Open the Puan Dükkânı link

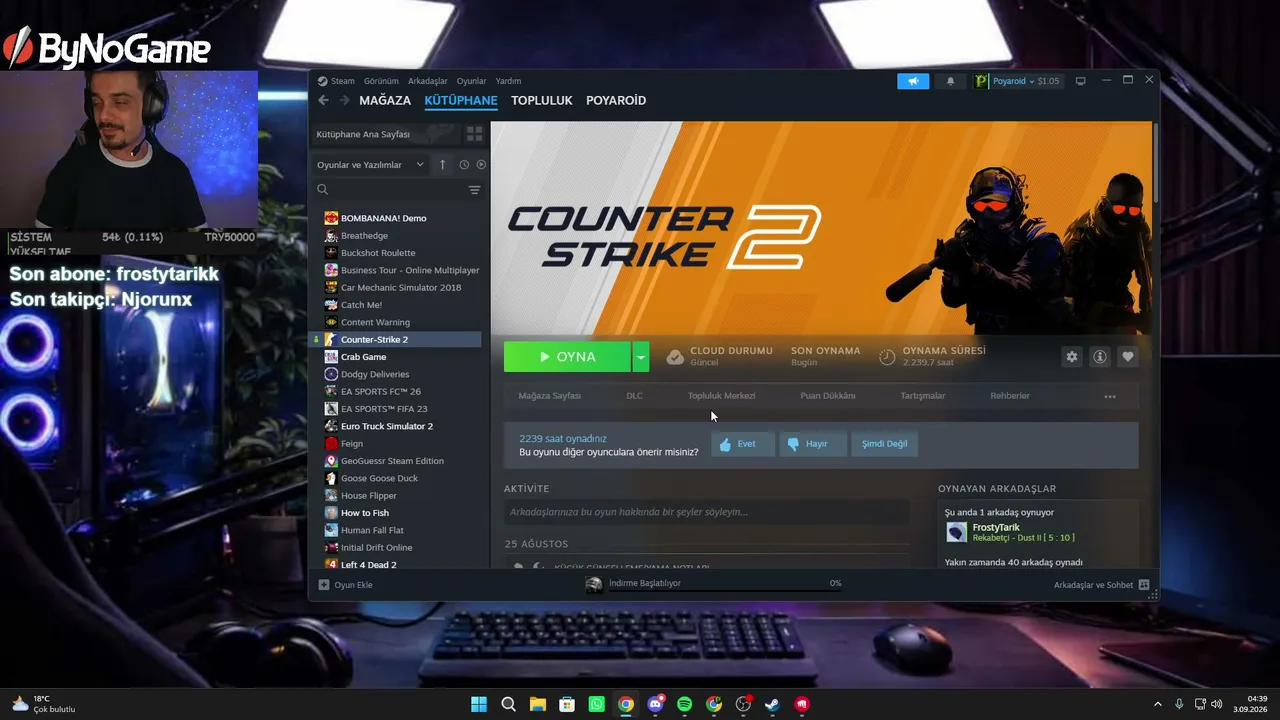click(828, 396)
